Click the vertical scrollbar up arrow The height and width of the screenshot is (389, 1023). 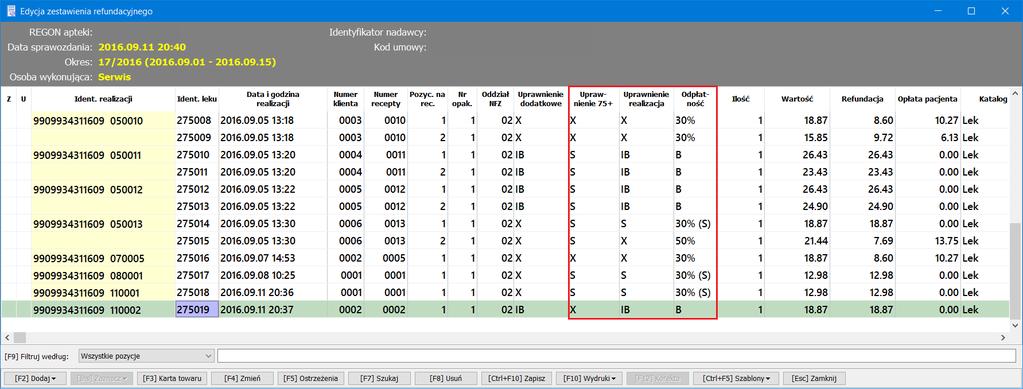coord(1016,93)
